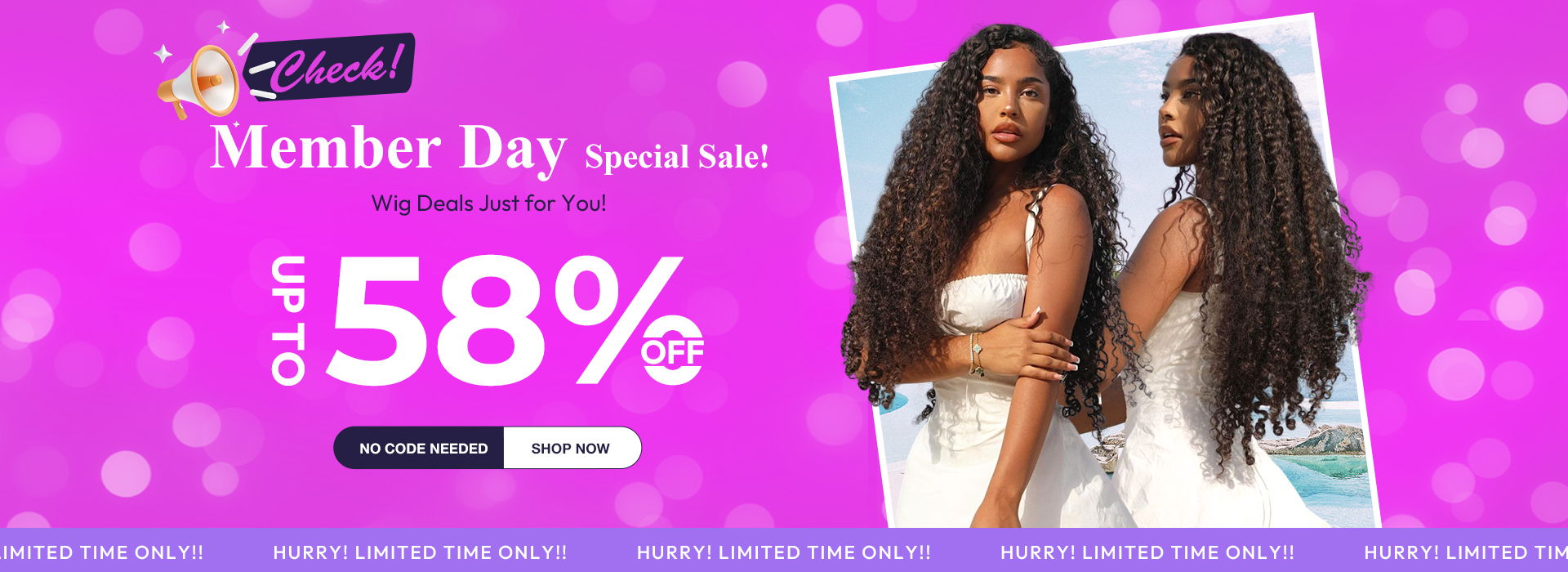Click the large 58% discount text
1568x572 pixels.
pos(505,320)
